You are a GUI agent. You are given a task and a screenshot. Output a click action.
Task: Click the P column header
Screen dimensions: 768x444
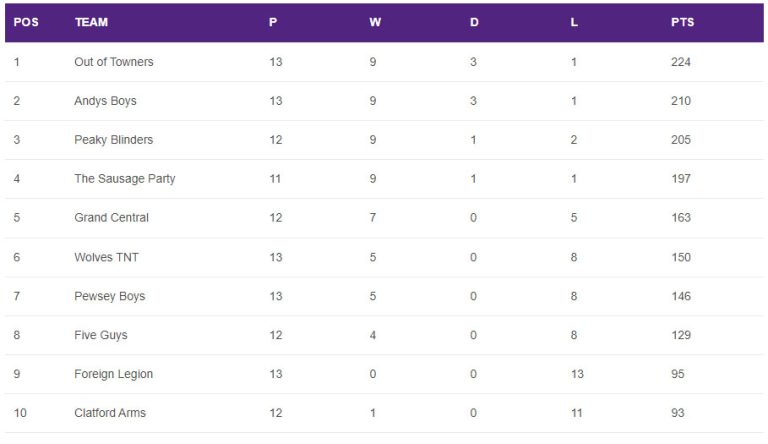(273, 22)
